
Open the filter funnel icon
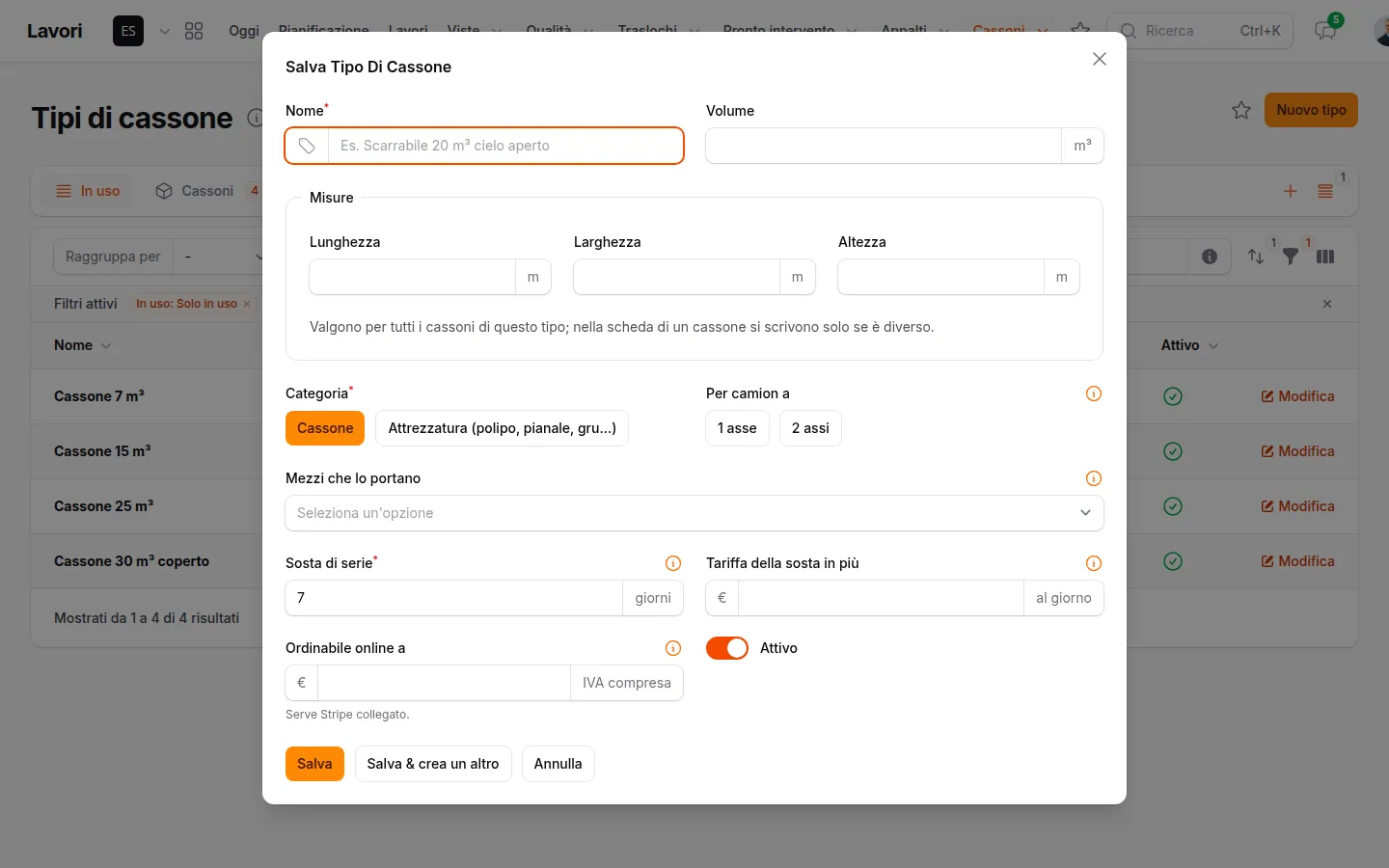coord(1290,257)
